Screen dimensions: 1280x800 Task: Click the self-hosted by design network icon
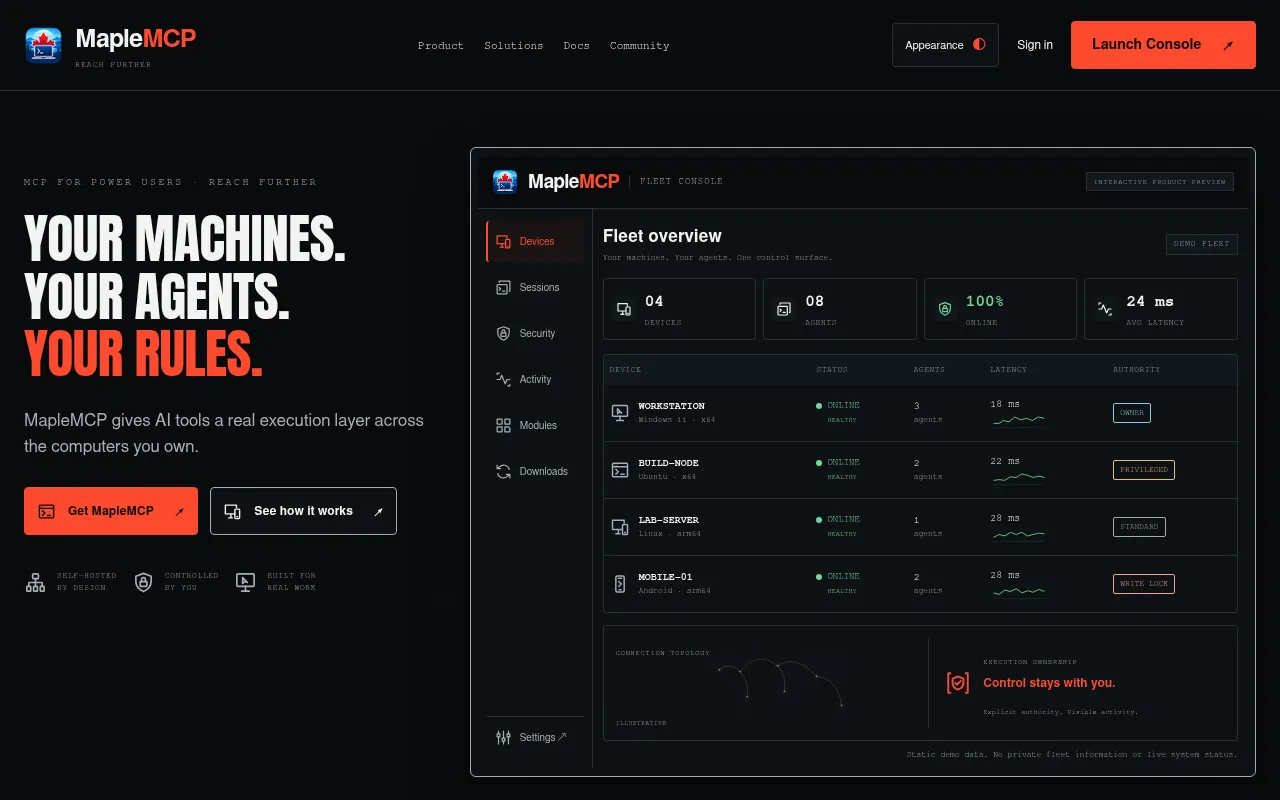click(36, 582)
